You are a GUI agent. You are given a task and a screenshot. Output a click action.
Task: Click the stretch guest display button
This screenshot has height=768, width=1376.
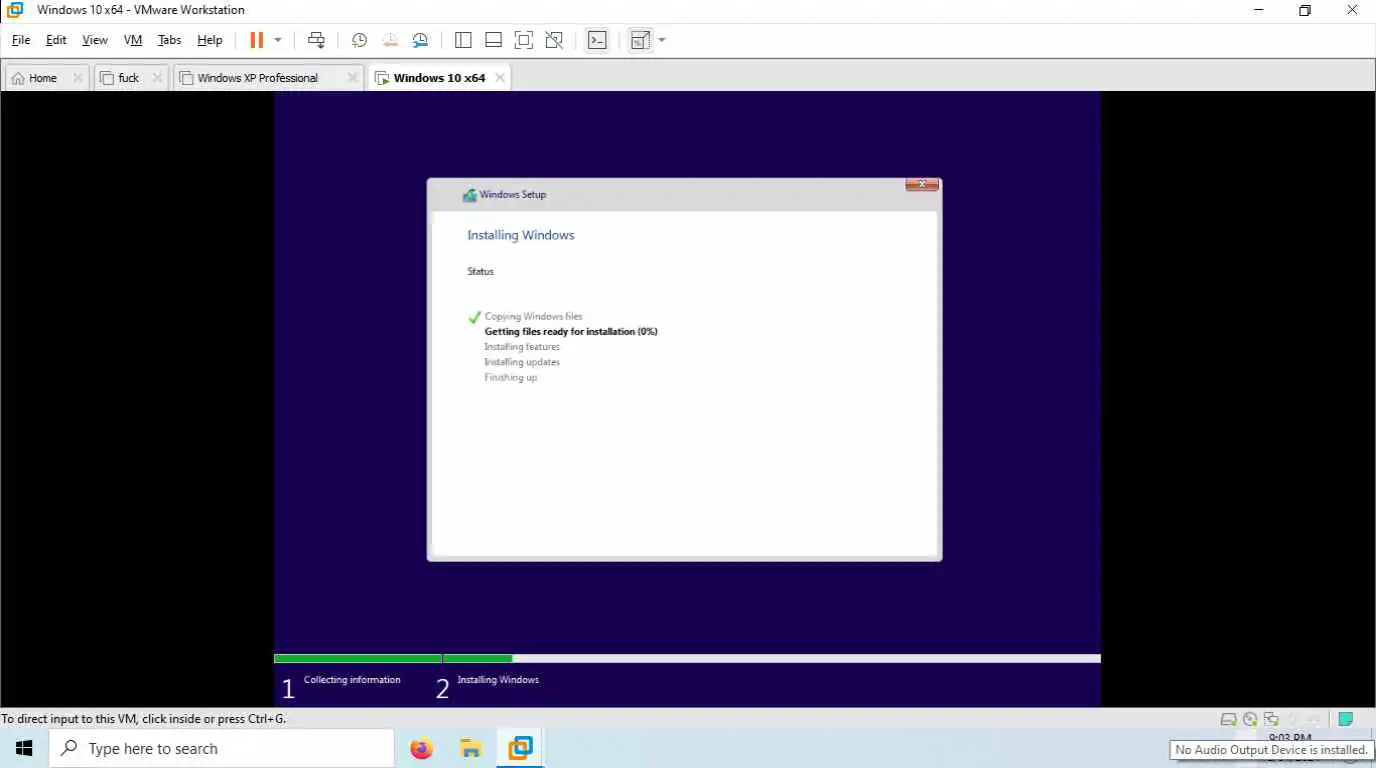coord(640,40)
